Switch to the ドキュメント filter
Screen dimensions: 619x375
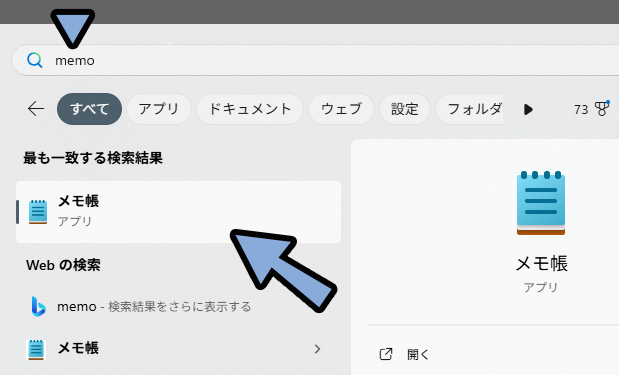click(250, 109)
